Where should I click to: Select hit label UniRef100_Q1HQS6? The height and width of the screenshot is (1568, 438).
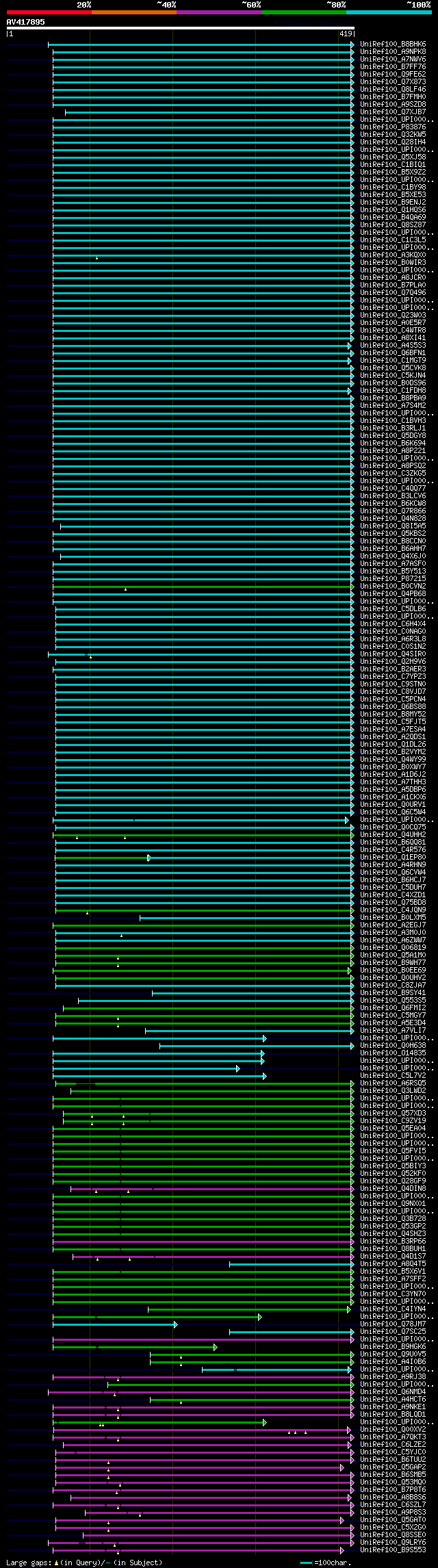click(x=393, y=210)
